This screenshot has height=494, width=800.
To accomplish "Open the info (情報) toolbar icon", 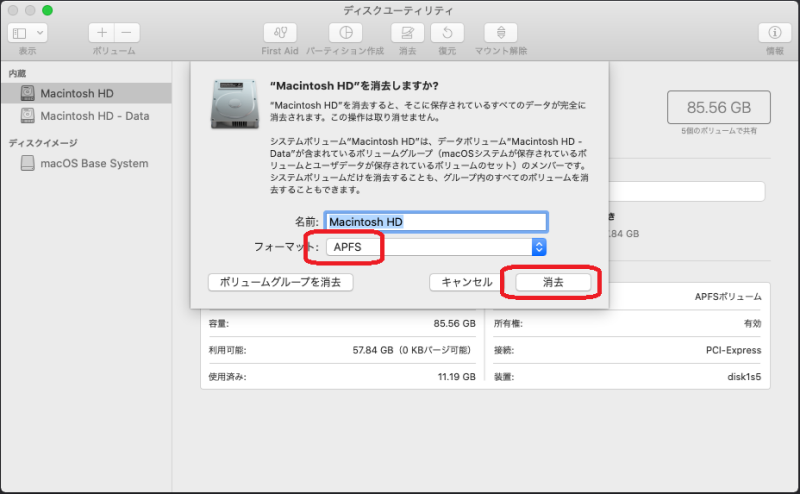I will 774,33.
